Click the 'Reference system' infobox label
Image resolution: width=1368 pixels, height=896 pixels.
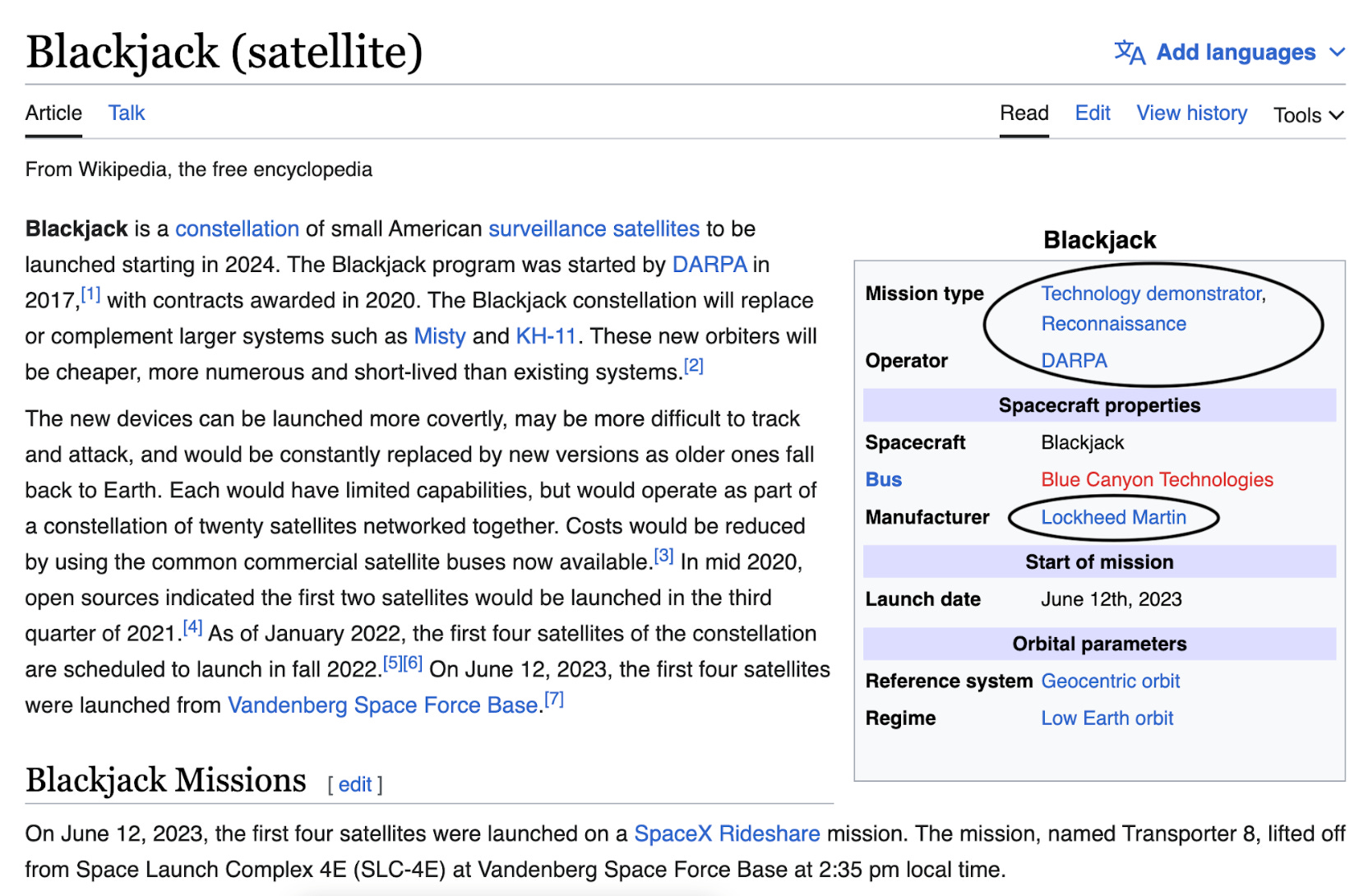[x=949, y=681]
